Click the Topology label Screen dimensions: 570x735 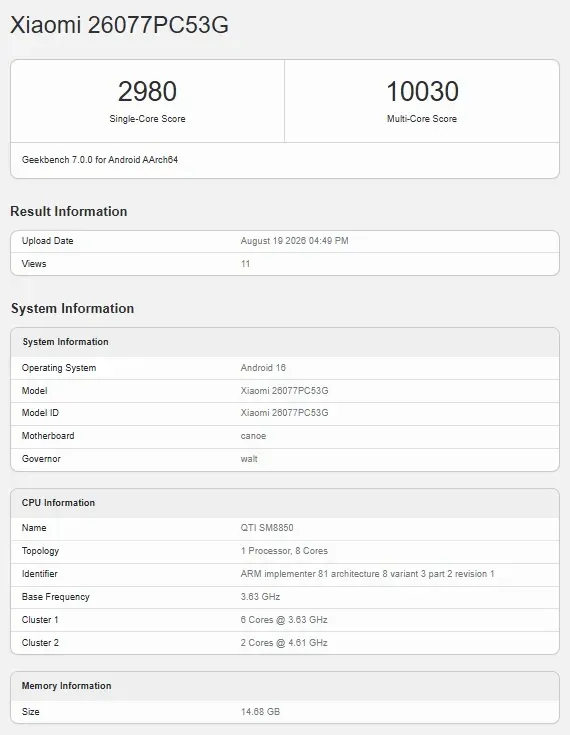point(40,551)
